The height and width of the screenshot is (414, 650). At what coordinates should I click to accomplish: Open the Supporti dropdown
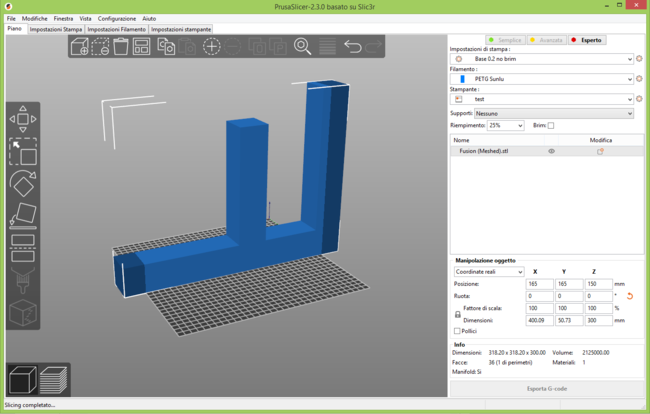tap(553, 113)
